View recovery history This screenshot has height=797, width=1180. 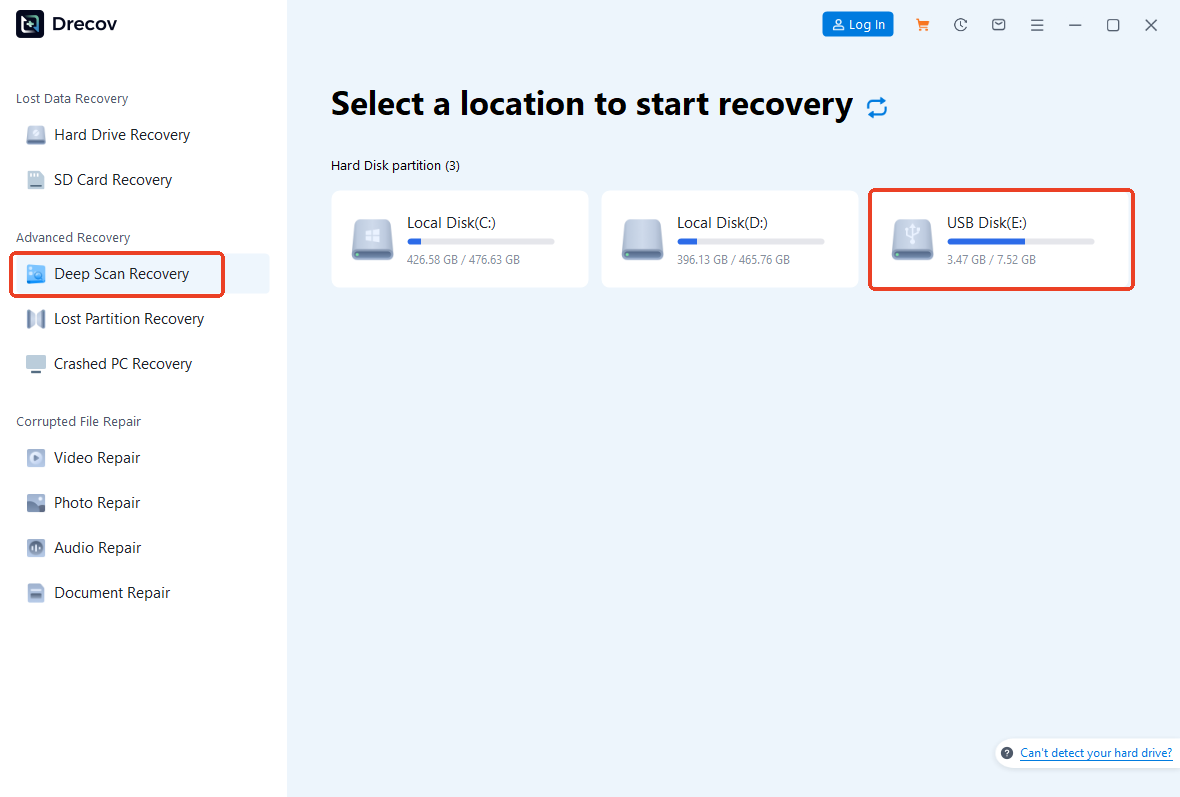[960, 24]
